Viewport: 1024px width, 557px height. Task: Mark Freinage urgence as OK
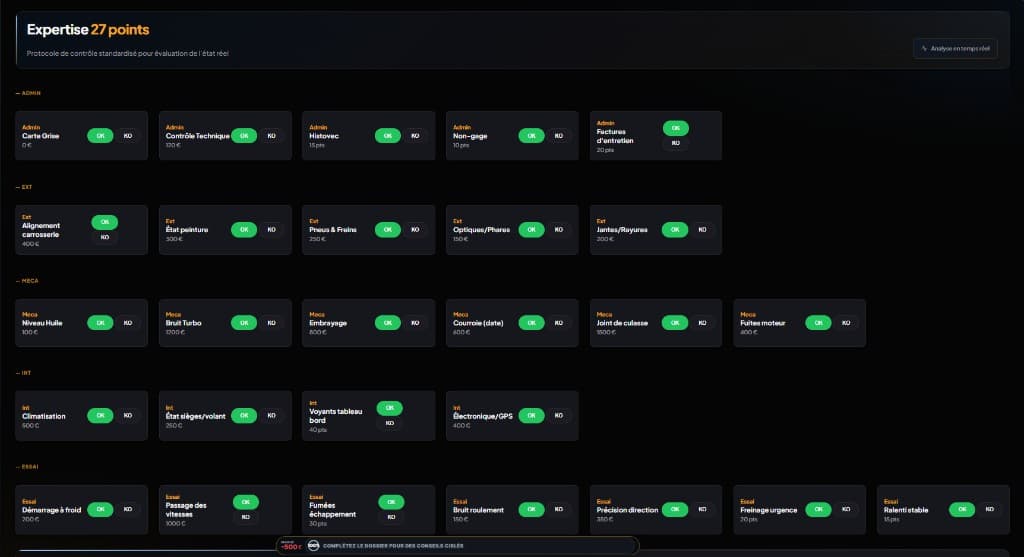[818, 509]
